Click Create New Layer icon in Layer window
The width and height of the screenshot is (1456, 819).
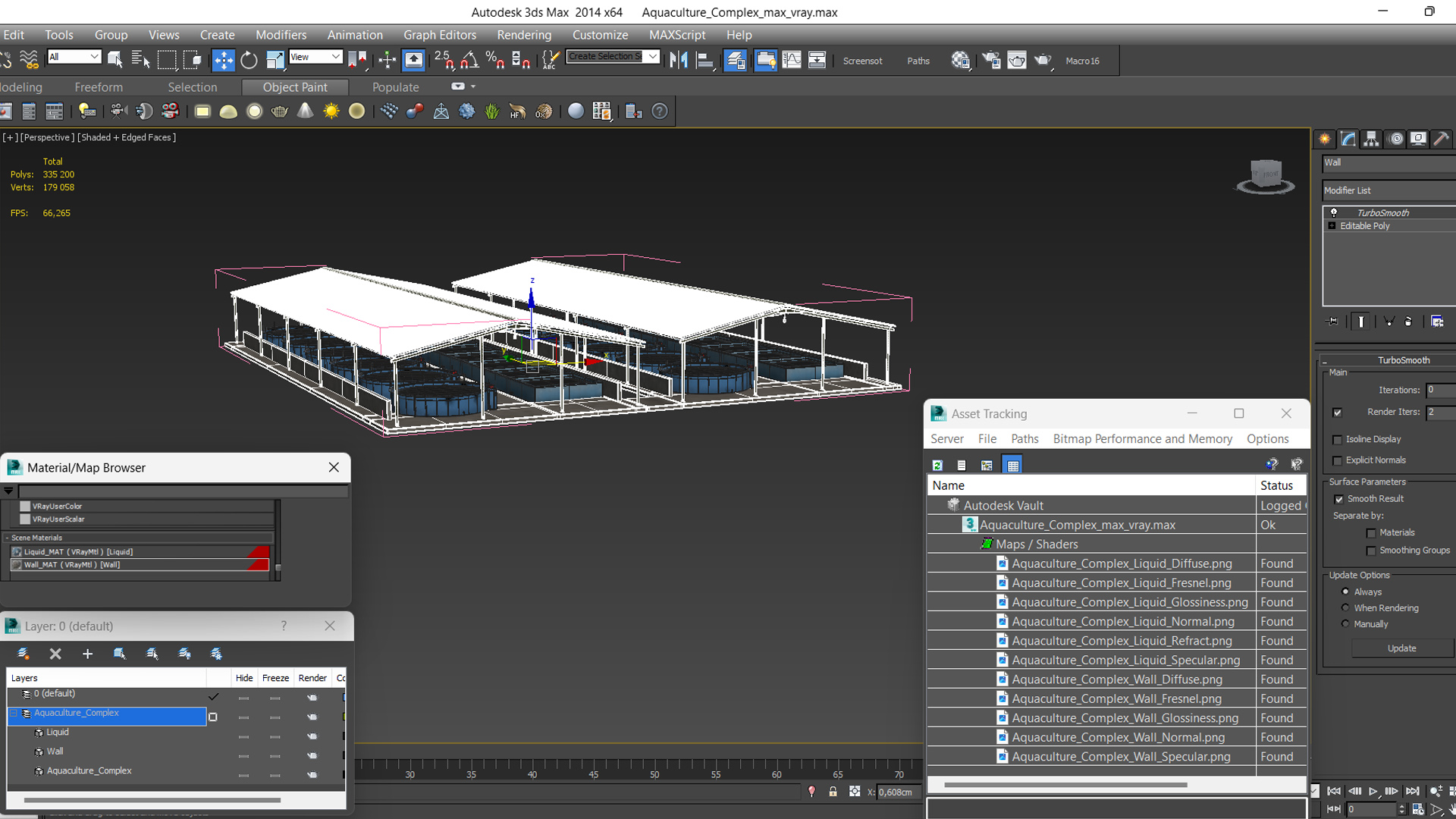24,654
